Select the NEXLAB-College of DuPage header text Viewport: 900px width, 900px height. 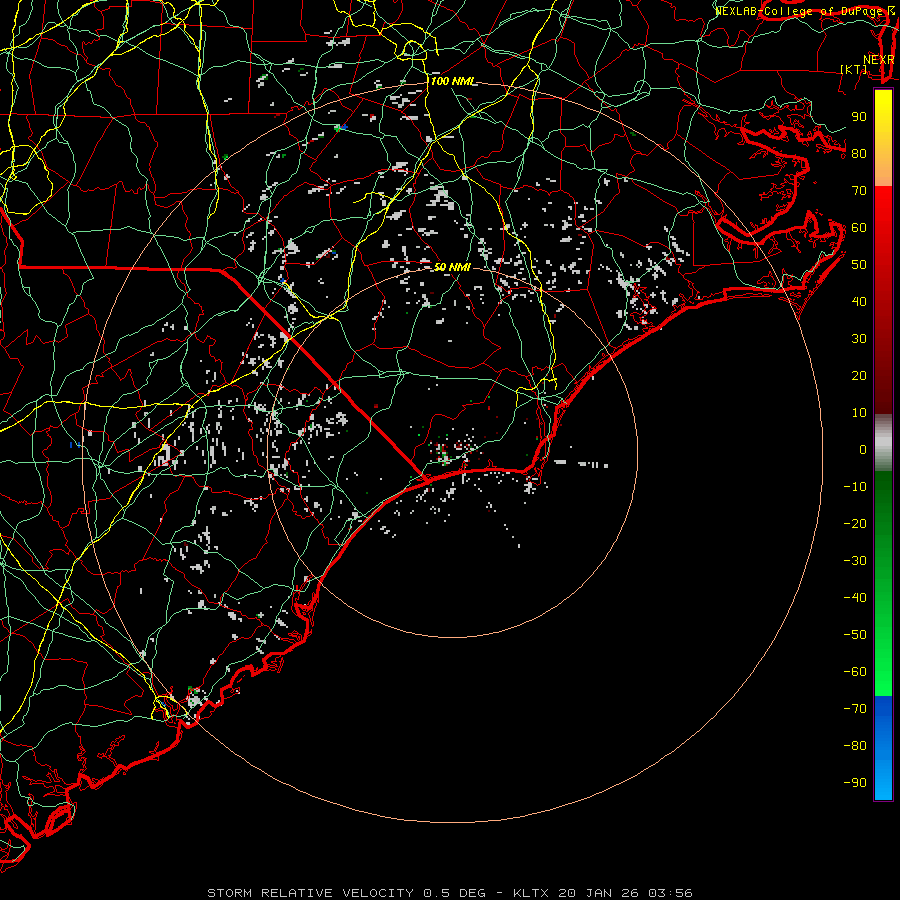(799, 11)
